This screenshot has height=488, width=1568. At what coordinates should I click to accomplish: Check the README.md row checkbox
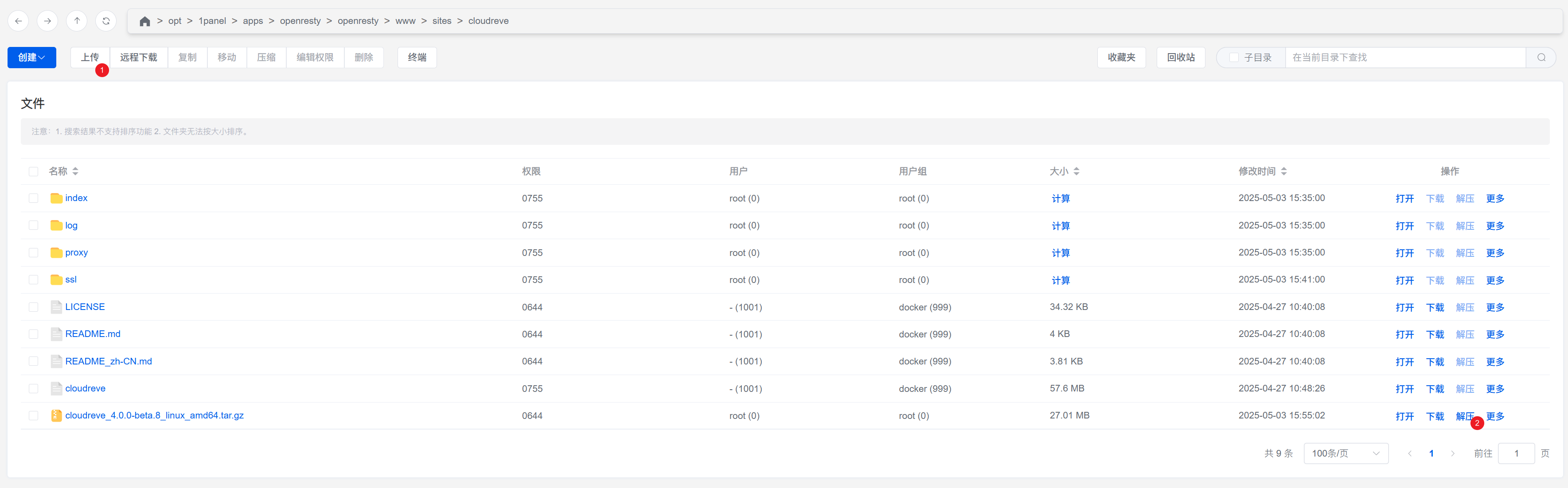pos(34,334)
